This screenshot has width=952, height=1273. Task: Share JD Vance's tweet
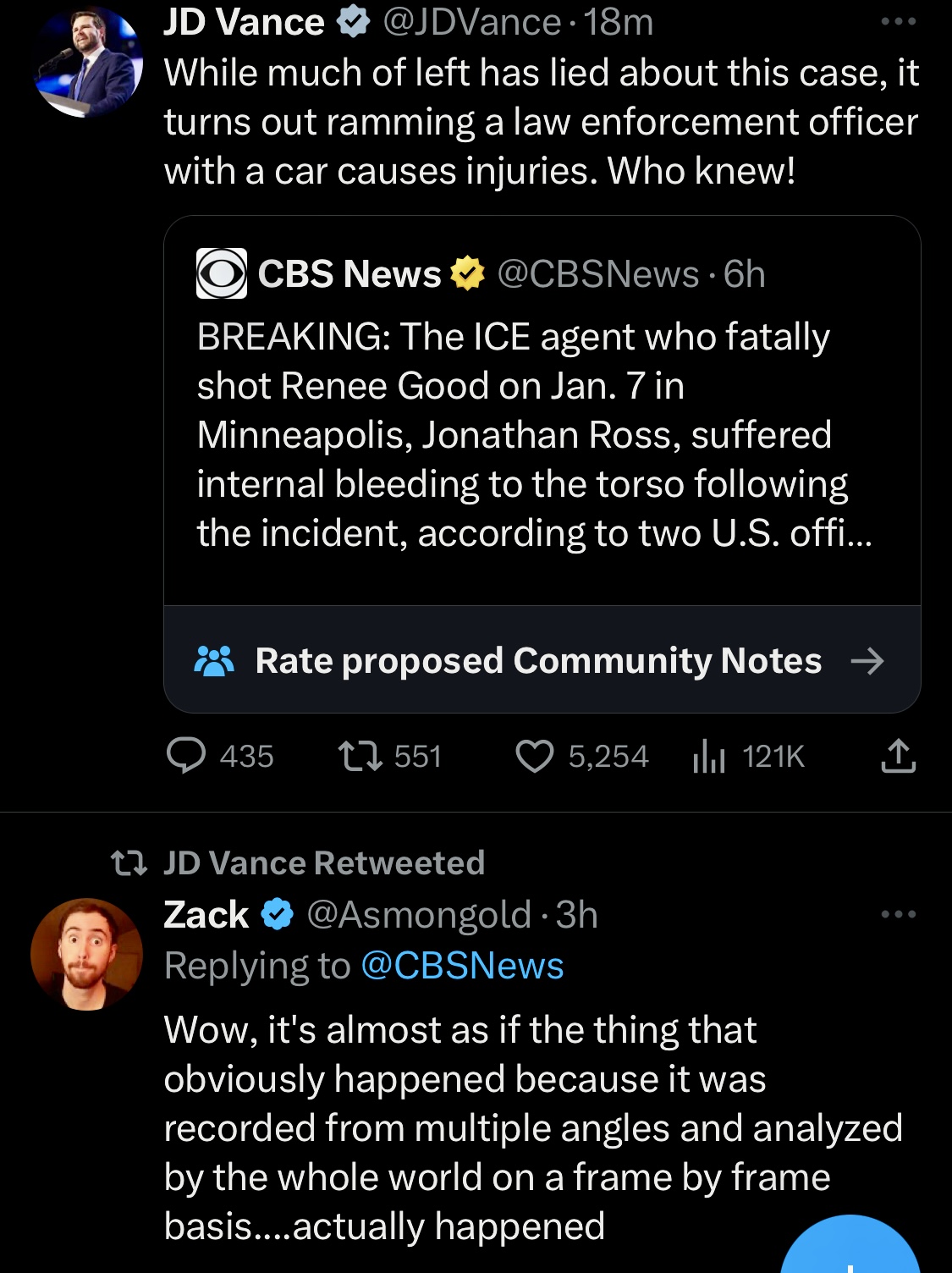point(898,756)
